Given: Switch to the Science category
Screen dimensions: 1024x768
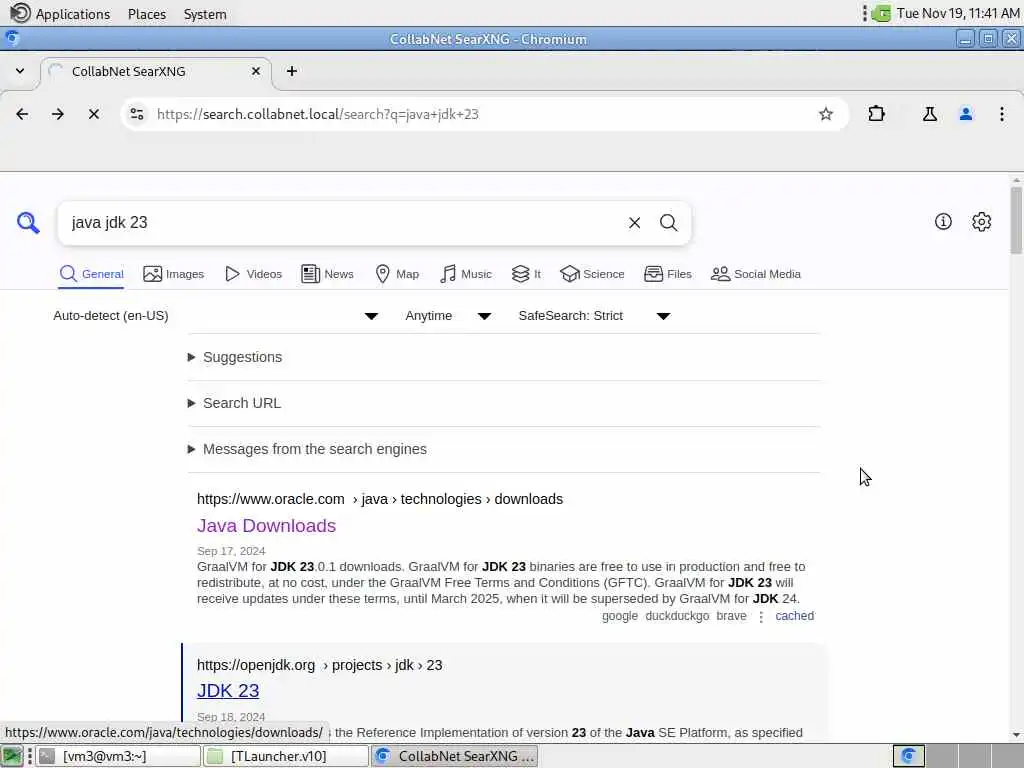Looking at the screenshot, I should point(592,274).
